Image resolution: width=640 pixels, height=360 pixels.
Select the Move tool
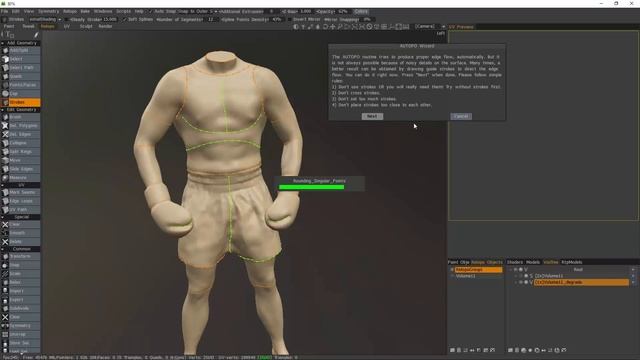click(20, 160)
